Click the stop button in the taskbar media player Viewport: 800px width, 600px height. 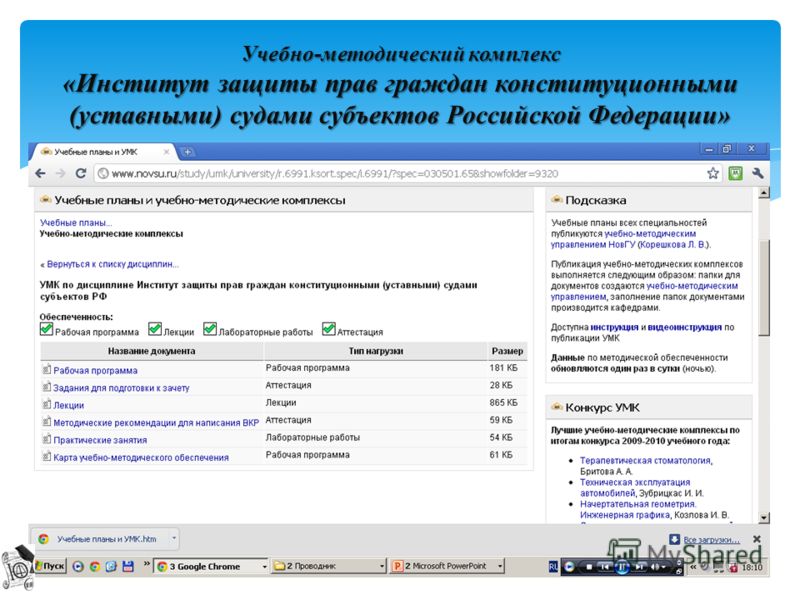coord(589,567)
